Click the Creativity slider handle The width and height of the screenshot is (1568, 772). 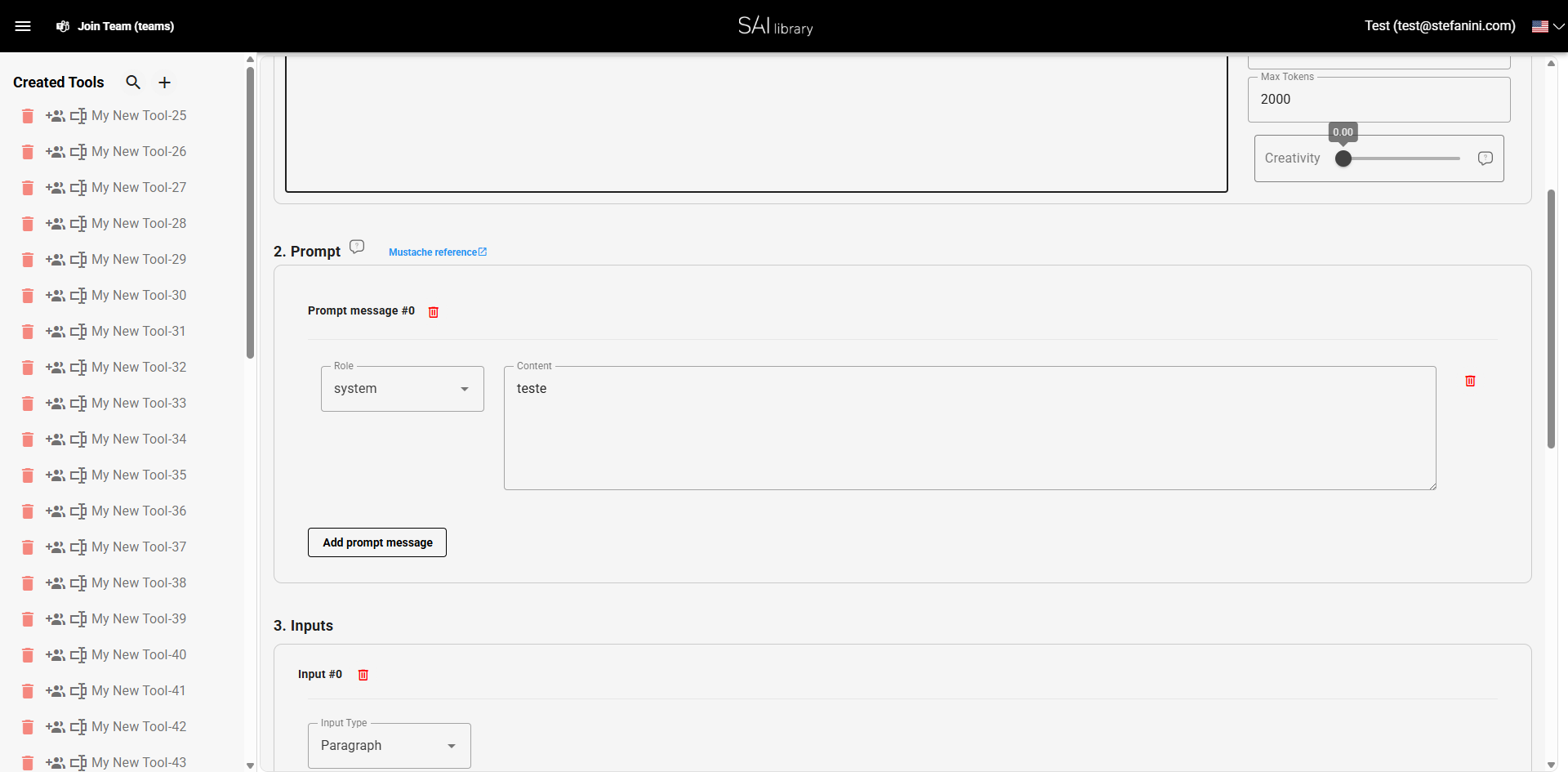[1343, 158]
